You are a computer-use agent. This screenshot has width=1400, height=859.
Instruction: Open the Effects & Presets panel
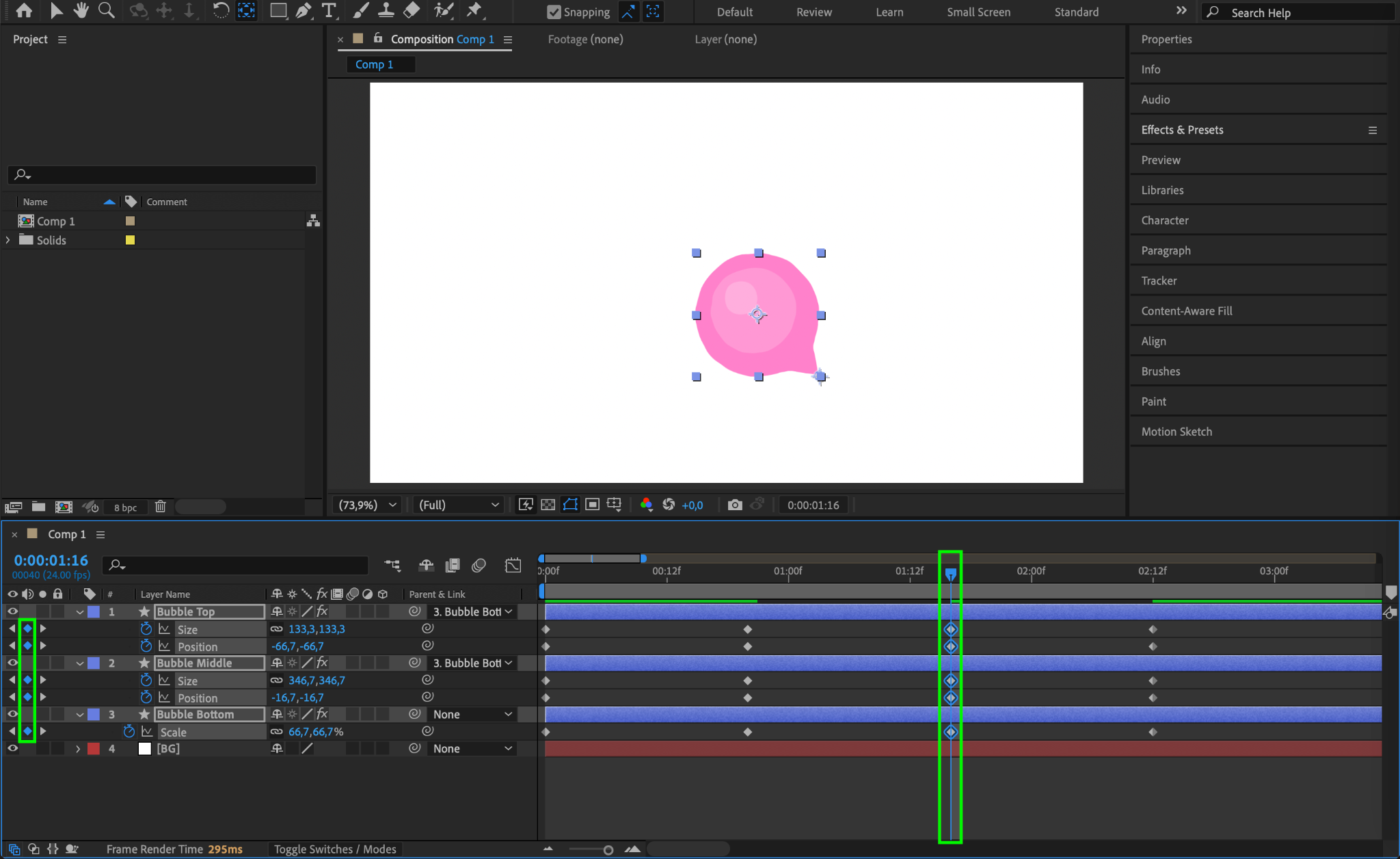pos(1182,130)
